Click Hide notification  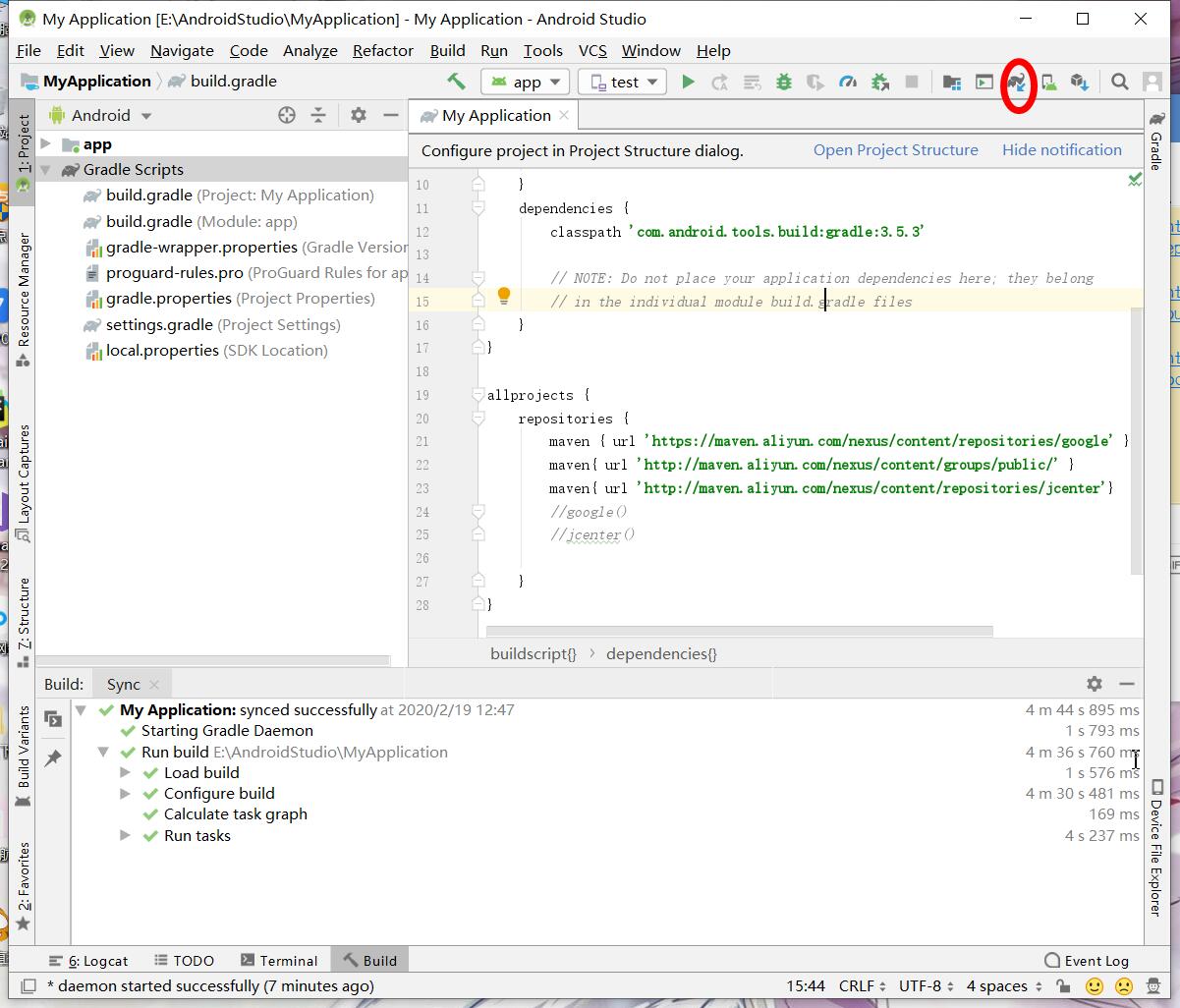point(1061,149)
